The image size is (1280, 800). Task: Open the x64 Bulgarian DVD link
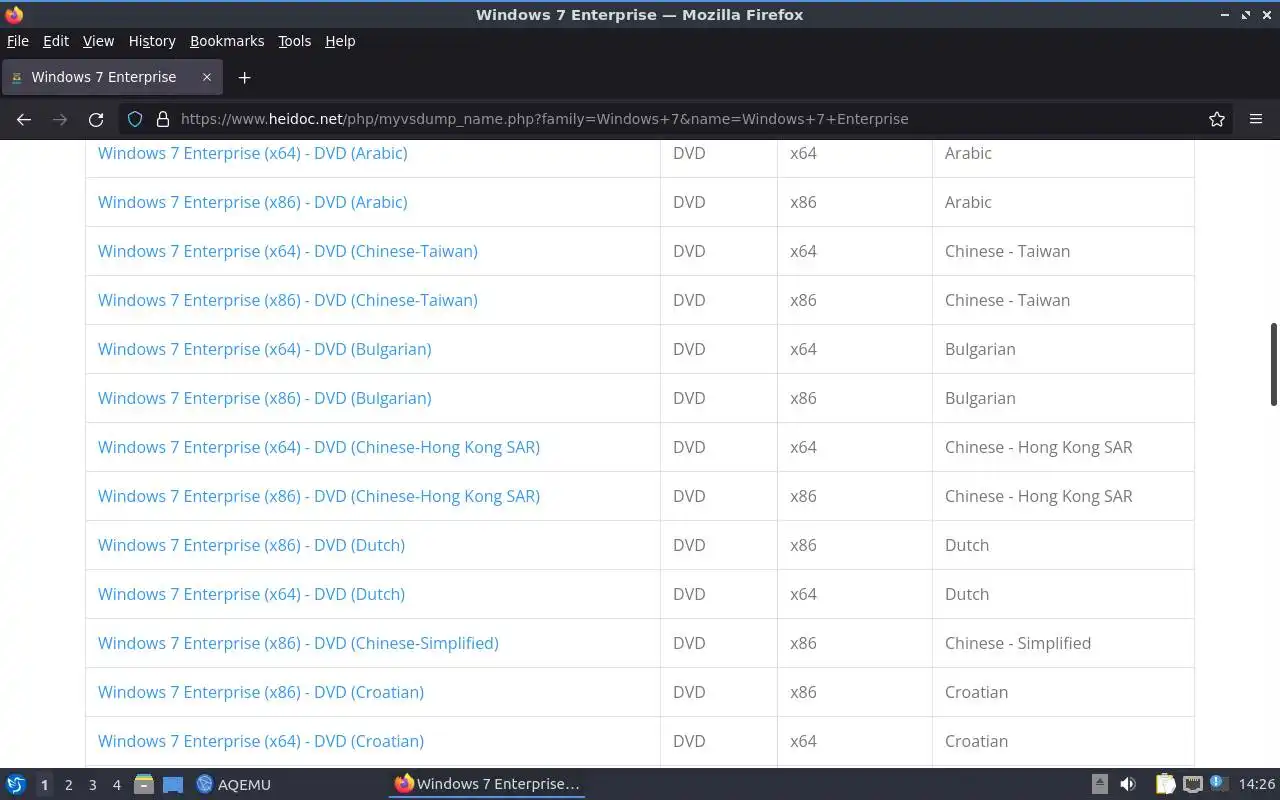265,349
